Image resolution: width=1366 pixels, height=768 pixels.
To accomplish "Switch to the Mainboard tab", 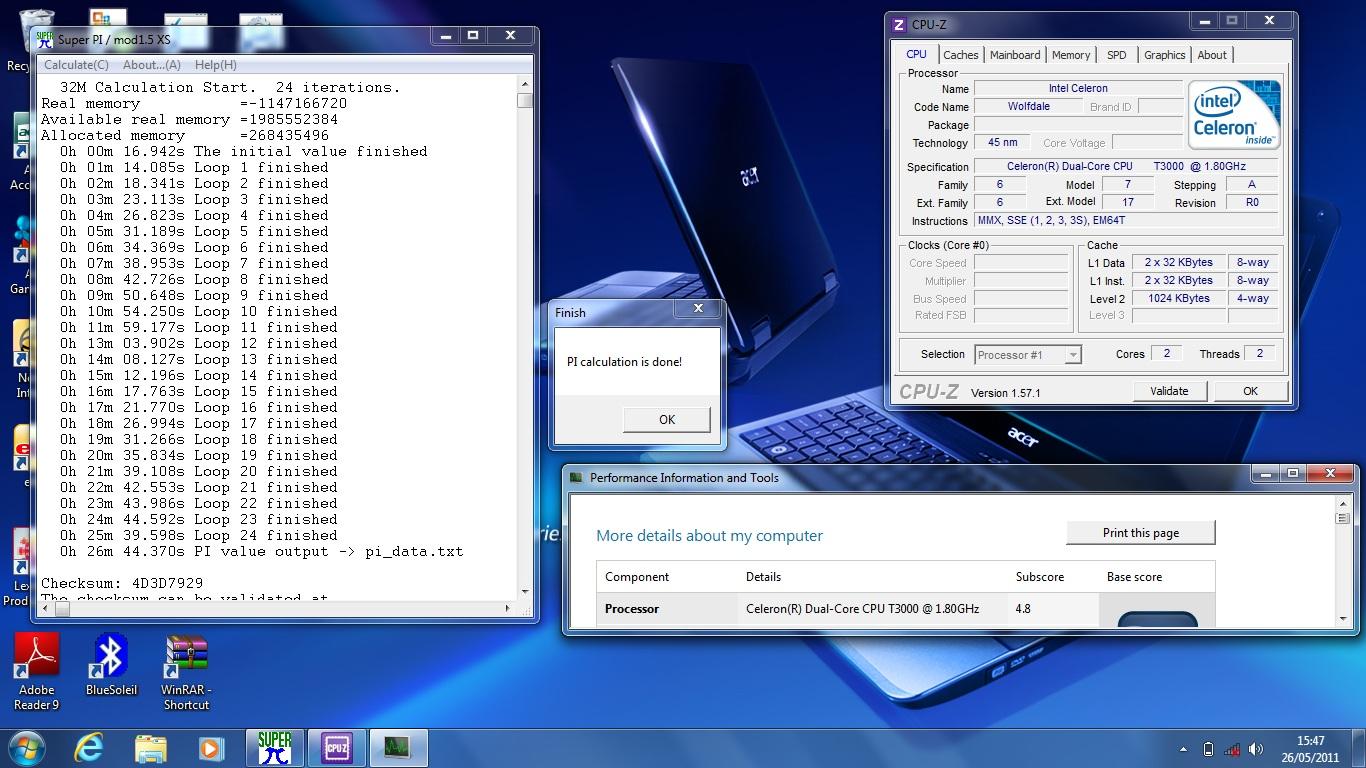I will tap(1015, 55).
